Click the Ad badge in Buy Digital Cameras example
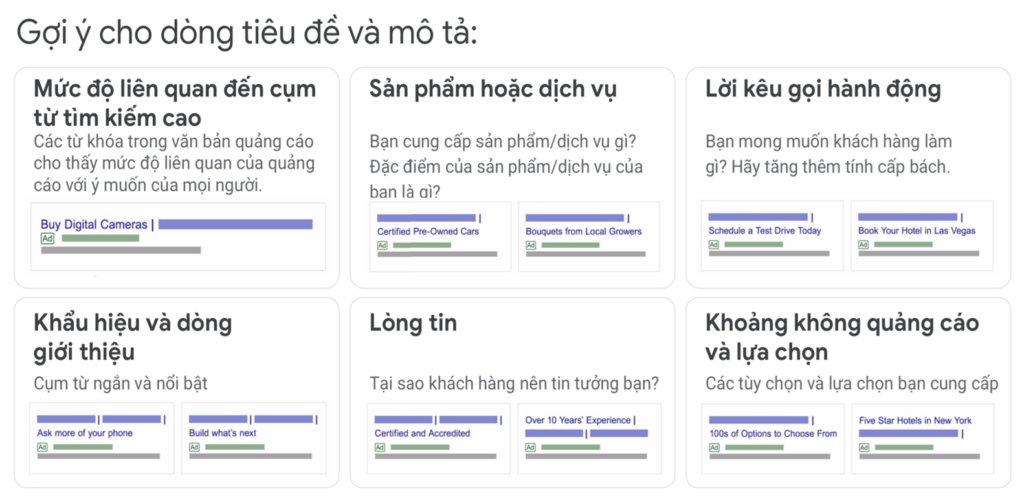Screen dimensions: 1024x501 47,239
